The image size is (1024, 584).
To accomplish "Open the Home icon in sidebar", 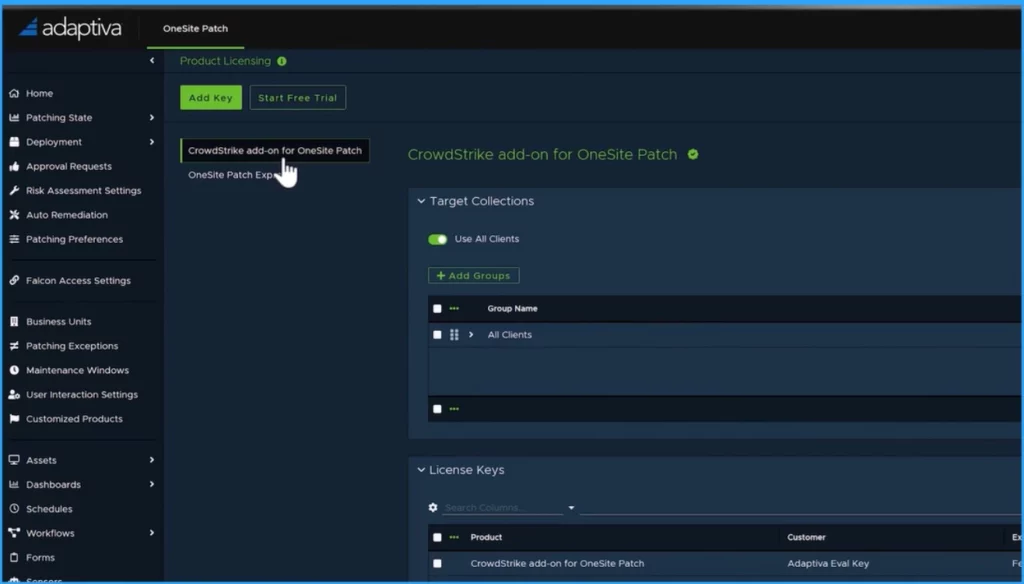I will (x=14, y=93).
